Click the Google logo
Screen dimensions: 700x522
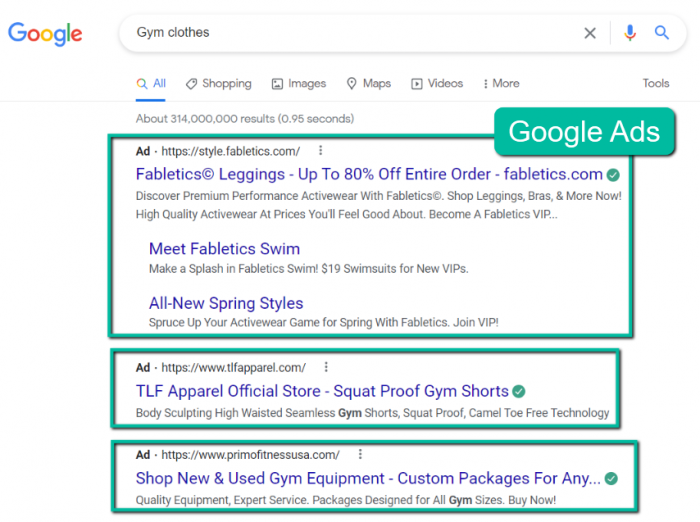[45, 34]
